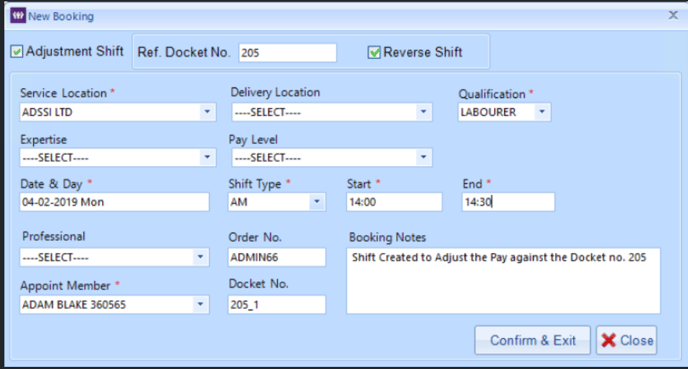Screen dimensions: 688x369
Task: Toggle the Reverse Shift checkbox
Action: [374, 52]
